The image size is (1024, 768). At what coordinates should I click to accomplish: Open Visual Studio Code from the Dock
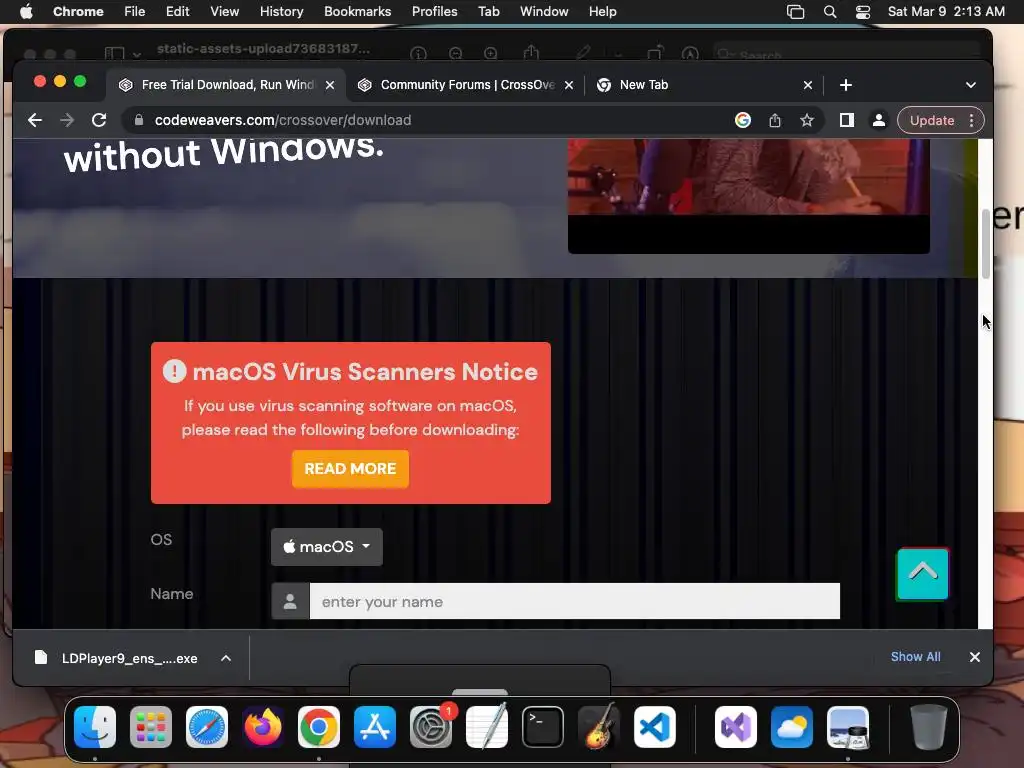coord(655,727)
